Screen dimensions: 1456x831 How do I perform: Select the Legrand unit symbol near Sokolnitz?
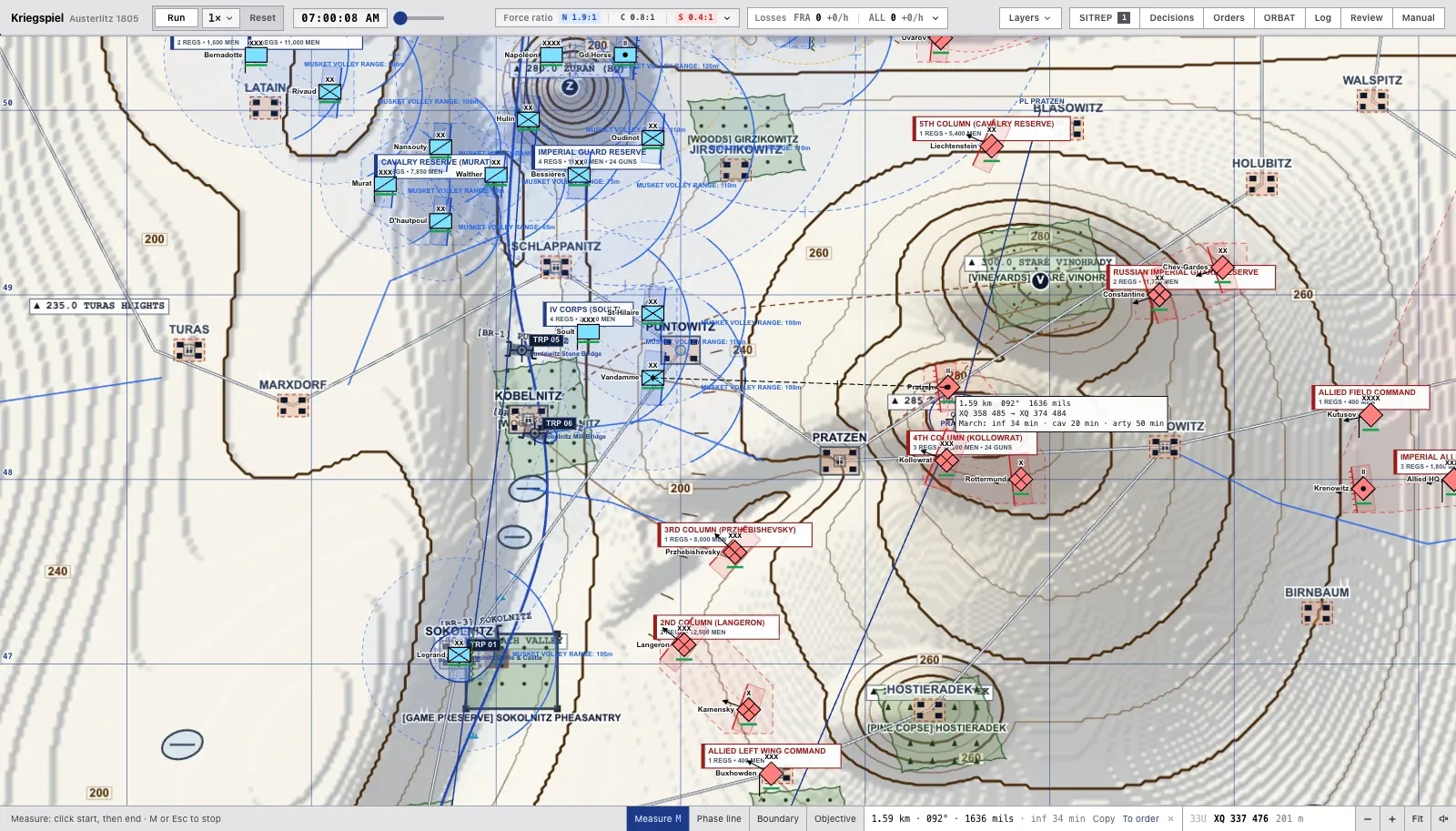click(460, 654)
